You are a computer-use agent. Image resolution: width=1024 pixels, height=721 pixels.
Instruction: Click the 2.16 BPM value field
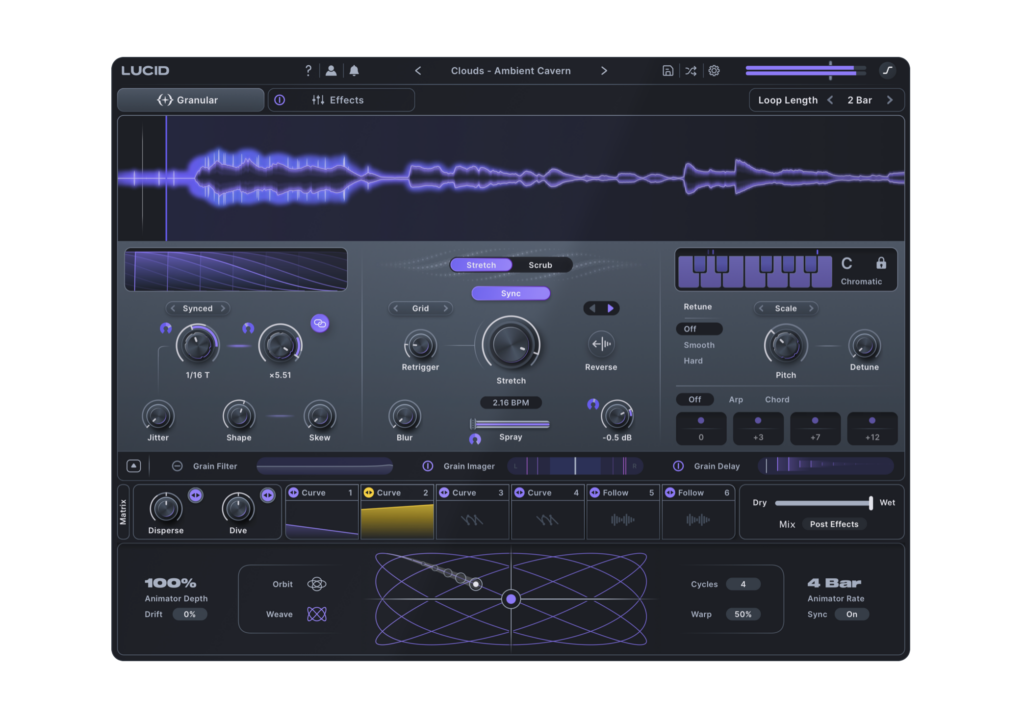click(511, 402)
